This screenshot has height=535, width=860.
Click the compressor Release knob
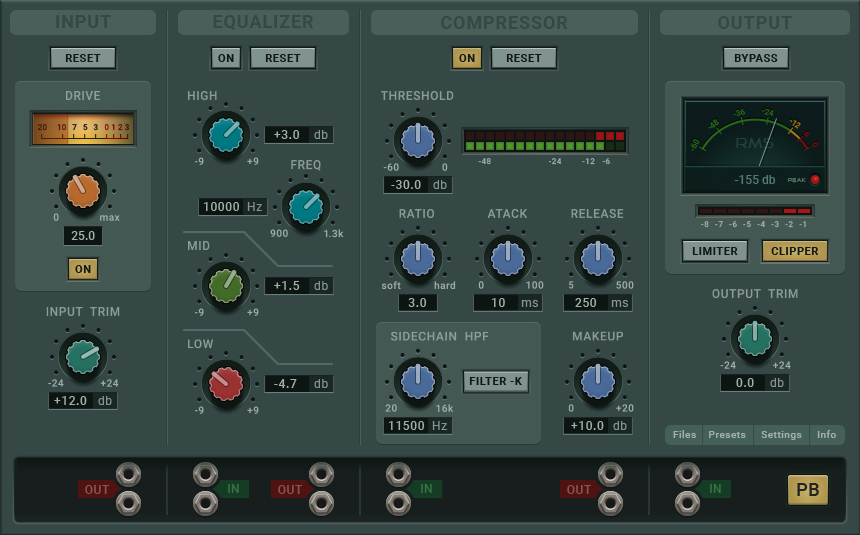click(598, 258)
